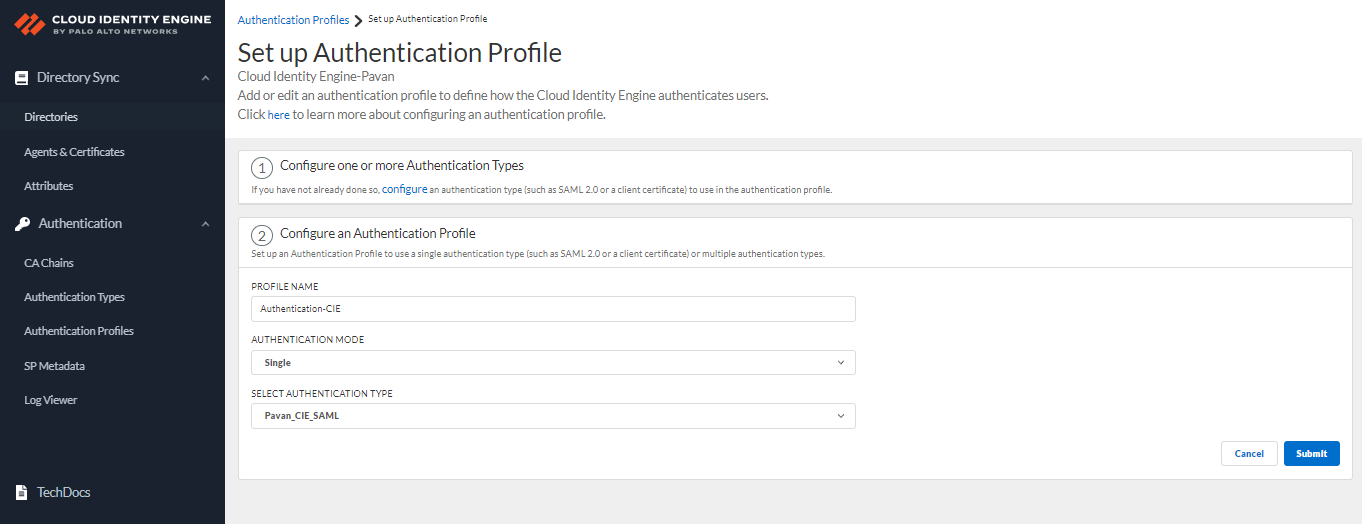Click the Authentication key icon
Image resolution: width=1362 pixels, height=524 pixels.
pyautogui.click(x=22, y=224)
